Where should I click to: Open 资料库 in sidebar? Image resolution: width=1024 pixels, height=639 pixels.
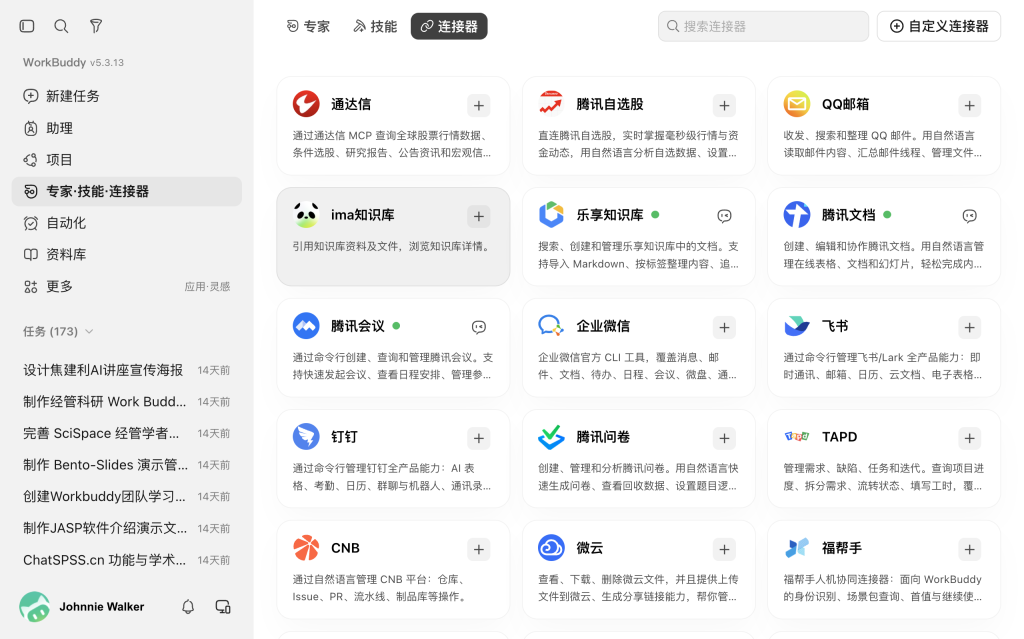tap(127, 254)
